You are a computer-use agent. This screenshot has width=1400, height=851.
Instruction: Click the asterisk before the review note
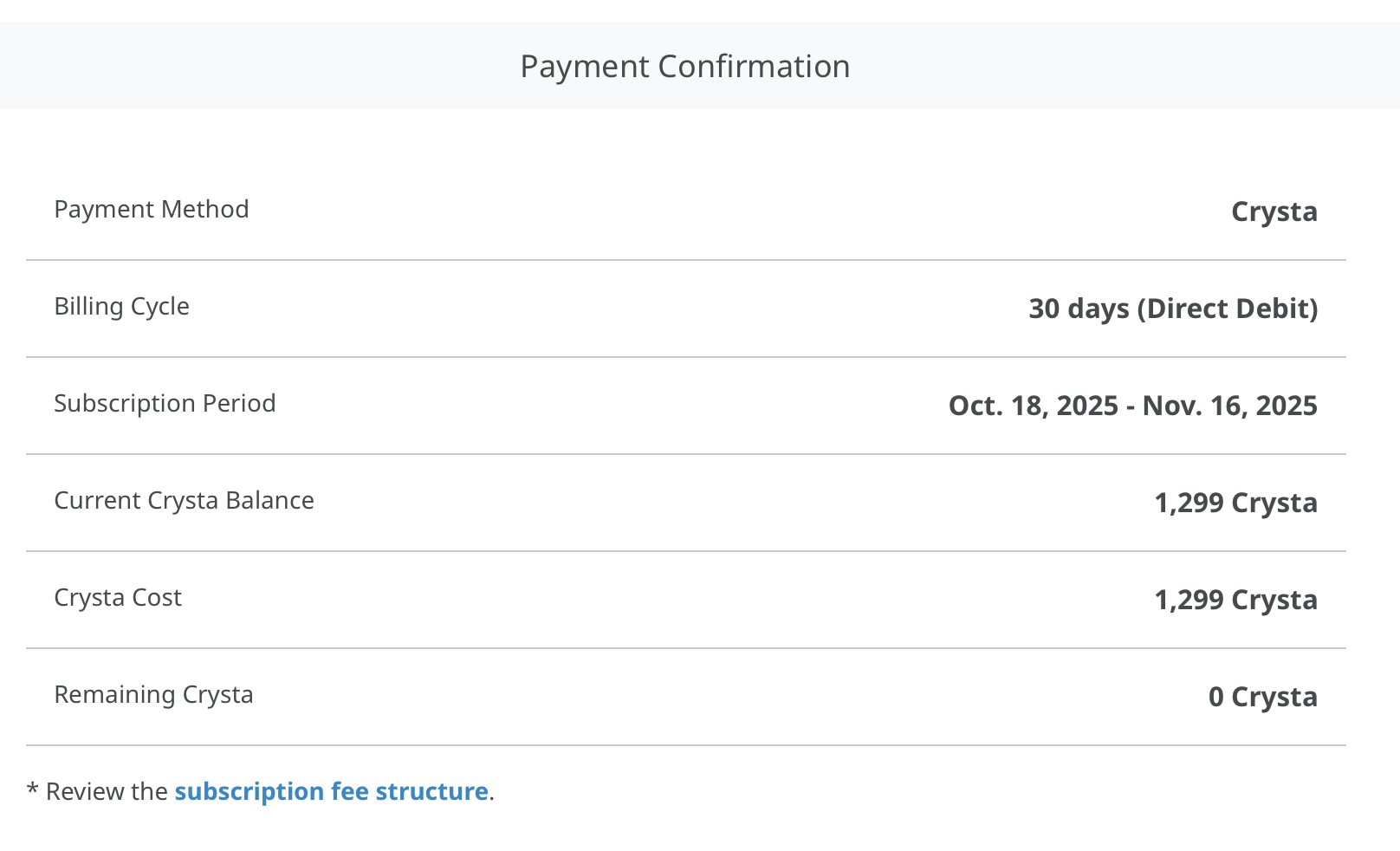coord(33,789)
